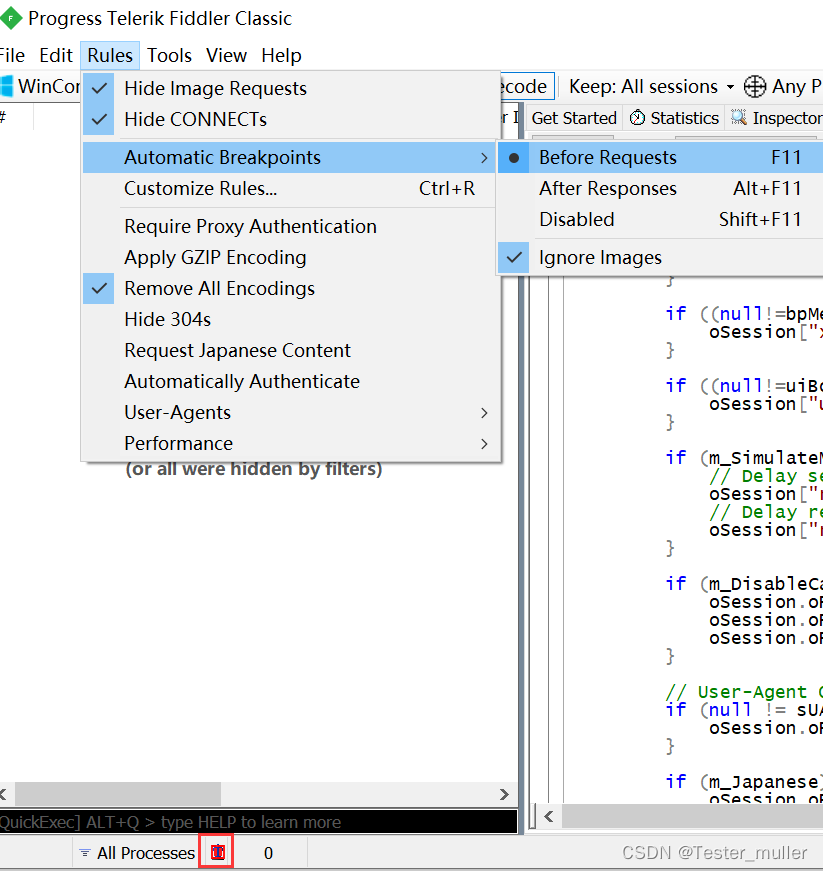Switch to Statistics tab

click(674, 118)
